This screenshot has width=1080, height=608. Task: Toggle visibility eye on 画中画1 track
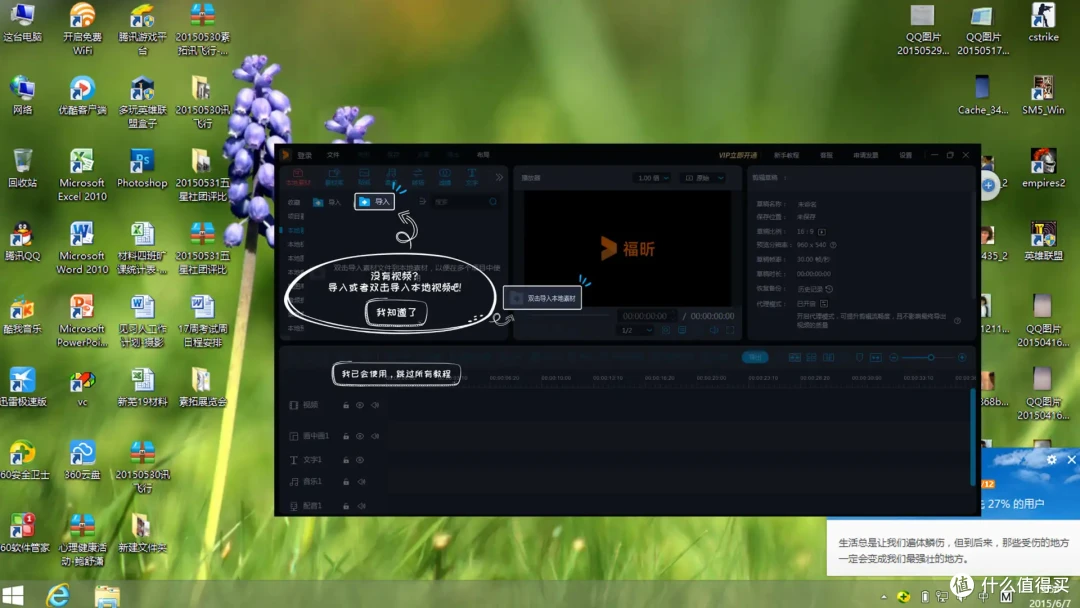(x=360, y=436)
